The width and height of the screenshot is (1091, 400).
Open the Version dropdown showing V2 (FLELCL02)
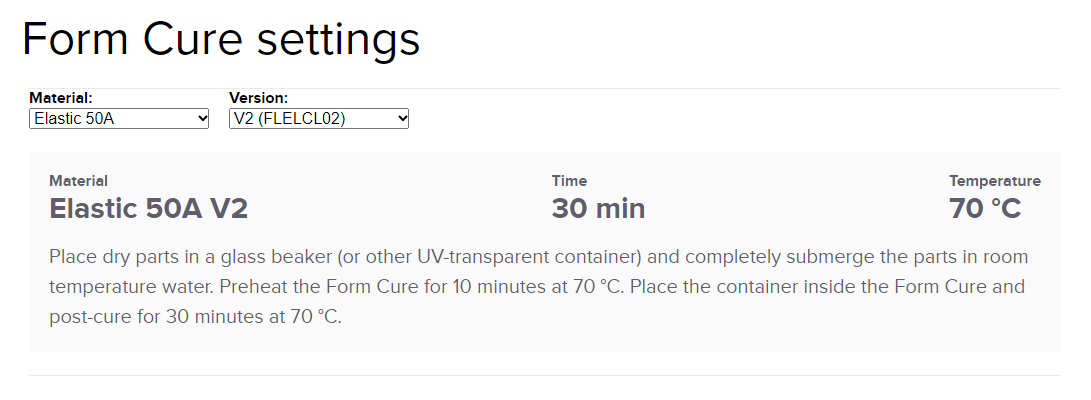tap(318, 119)
